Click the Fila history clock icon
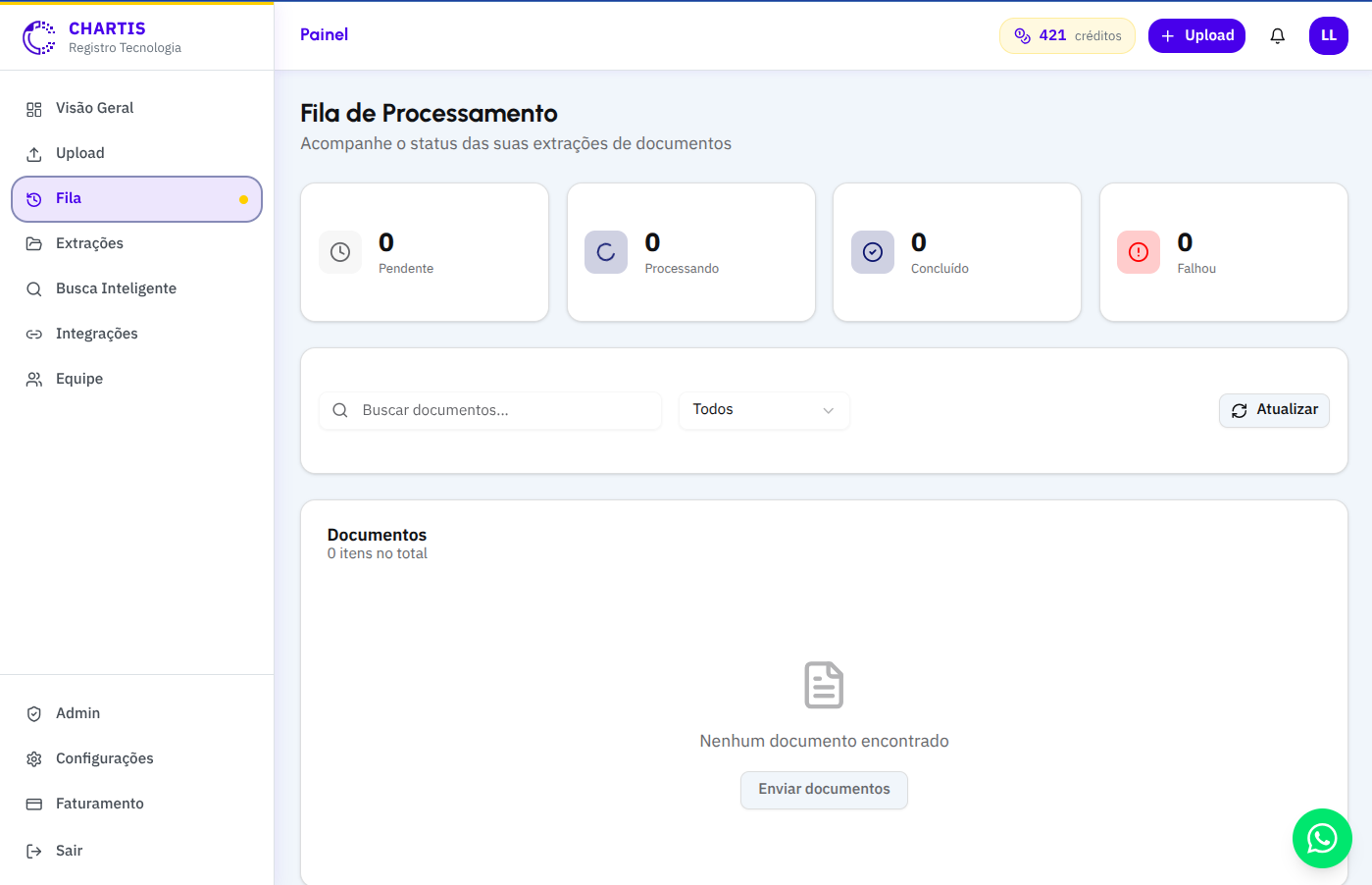This screenshot has width=1372, height=885. (34, 199)
